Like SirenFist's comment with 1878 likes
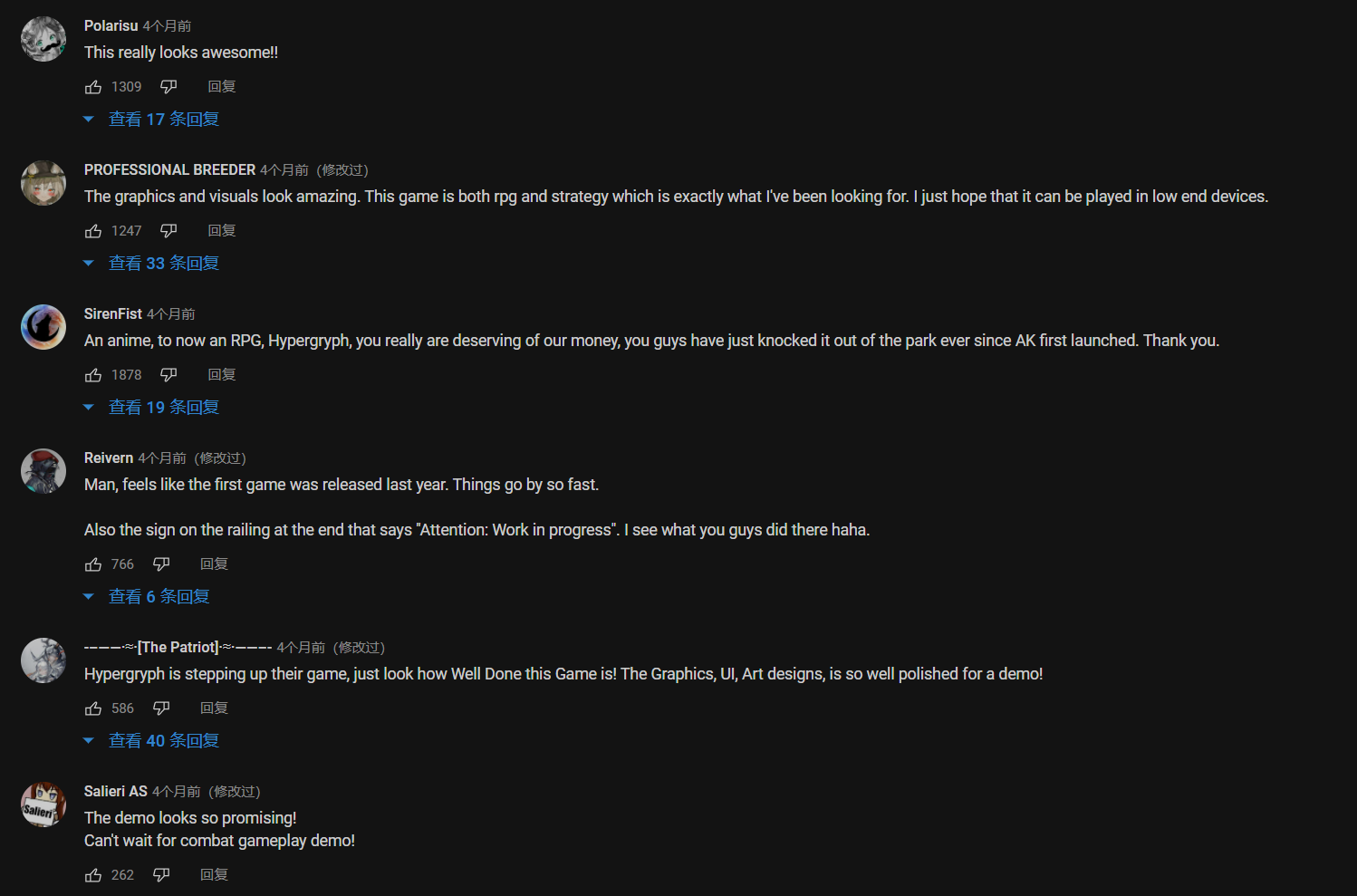The width and height of the screenshot is (1357, 896). pos(93,375)
